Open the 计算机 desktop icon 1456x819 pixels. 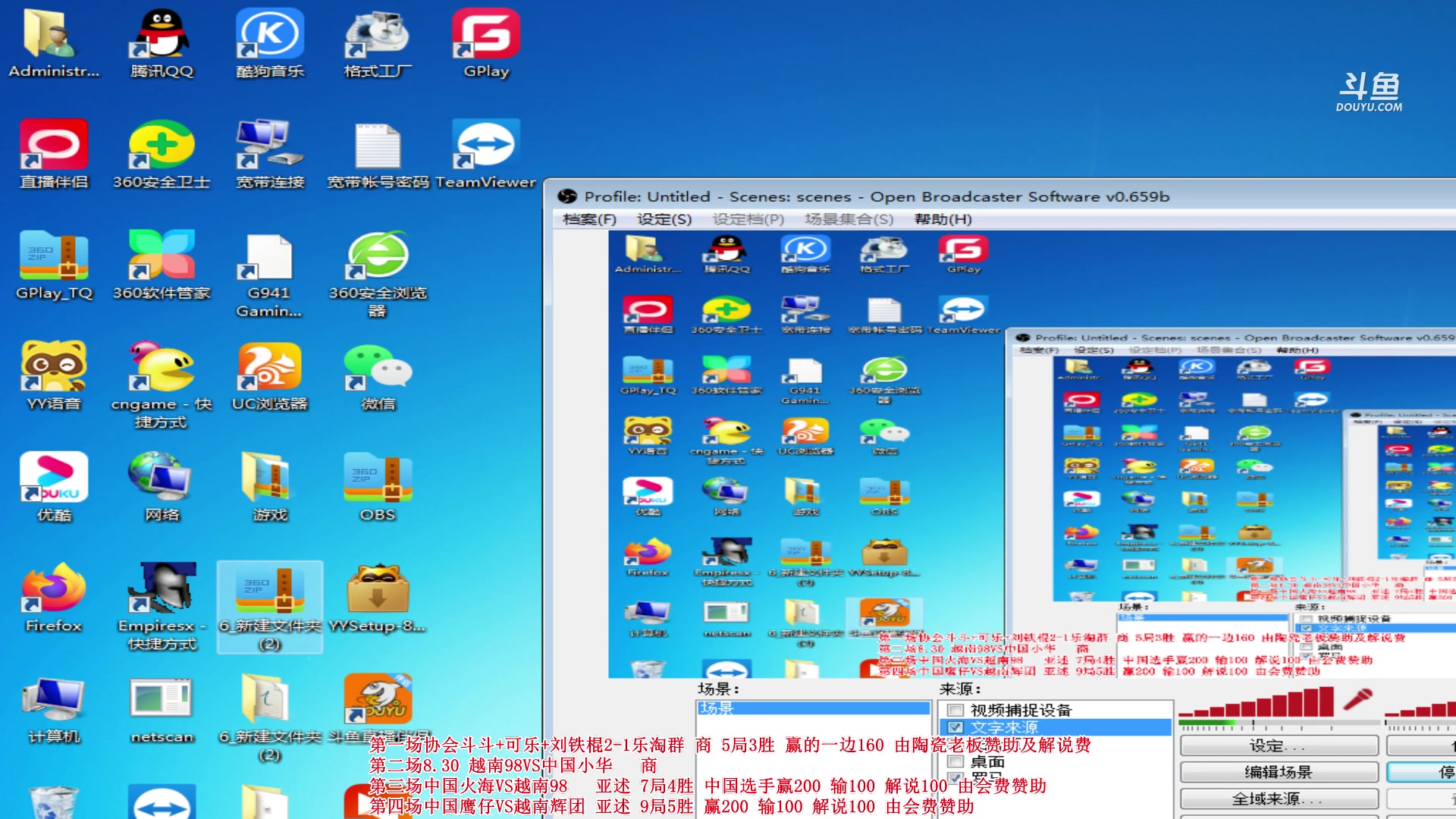(x=53, y=708)
